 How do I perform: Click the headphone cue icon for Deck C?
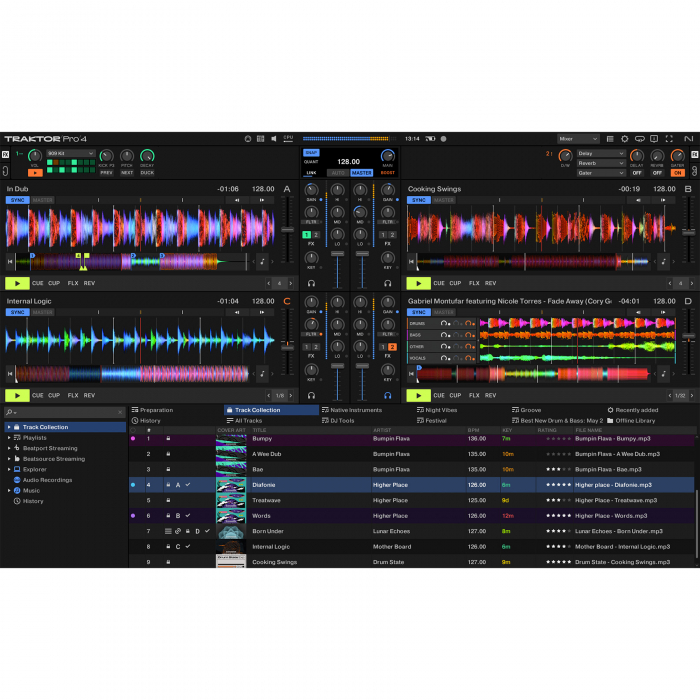(x=312, y=395)
